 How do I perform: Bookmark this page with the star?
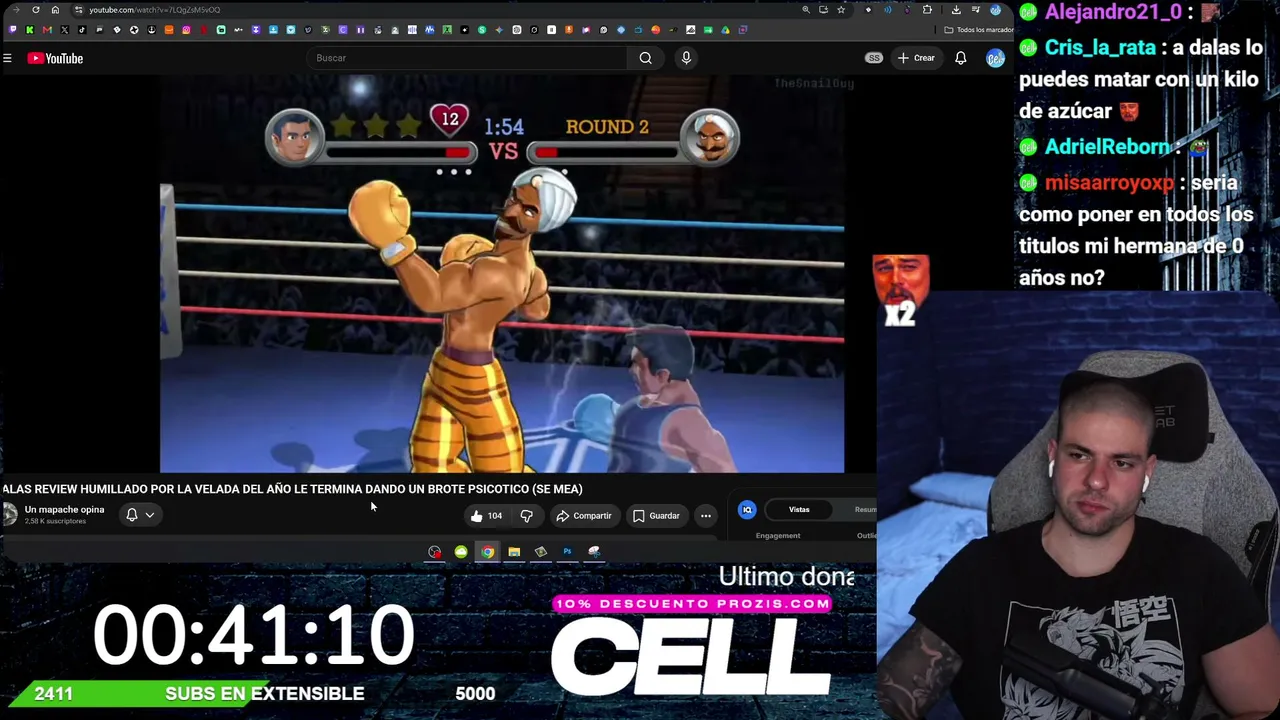pos(841,10)
